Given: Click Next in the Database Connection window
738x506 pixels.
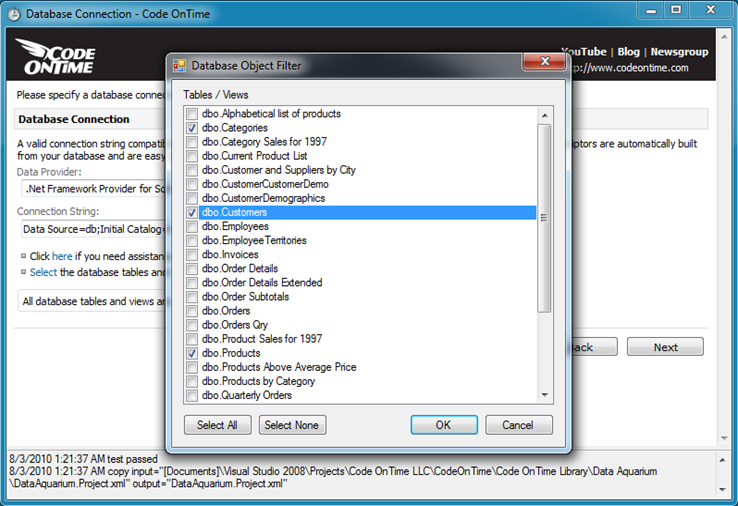Looking at the screenshot, I should (x=665, y=347).
